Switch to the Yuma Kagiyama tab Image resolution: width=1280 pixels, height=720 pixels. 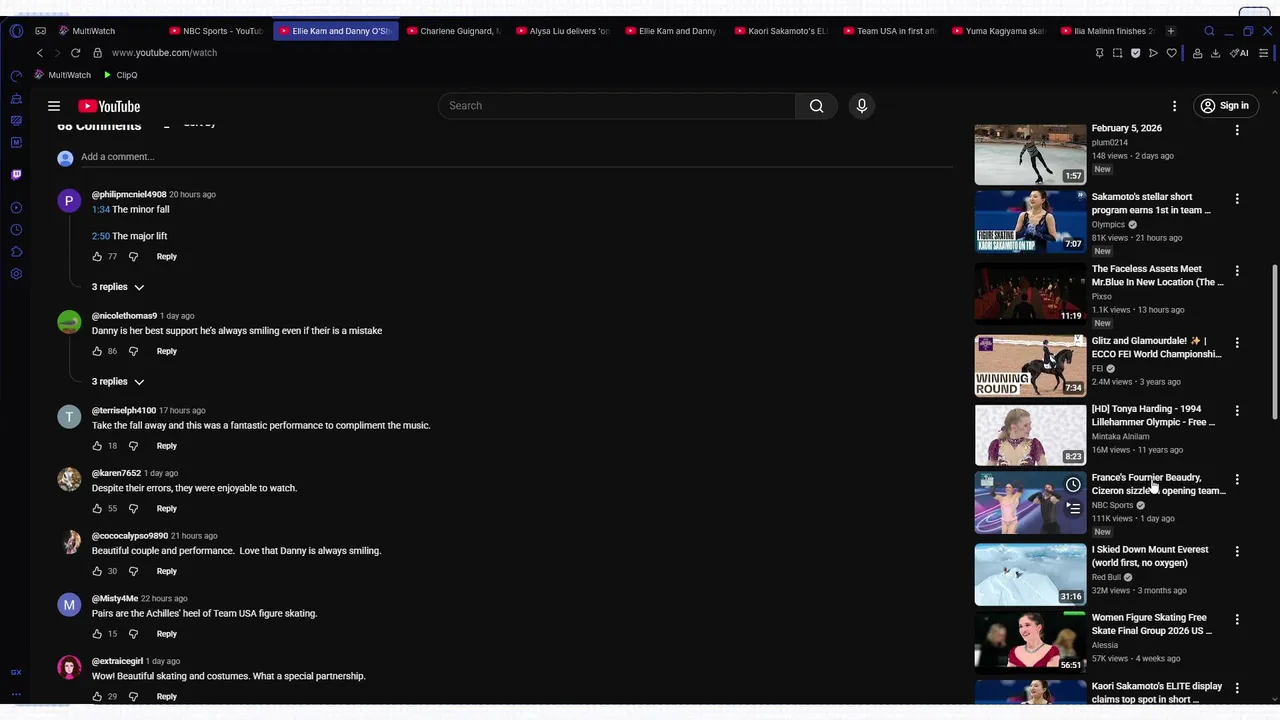pos(999,31)
